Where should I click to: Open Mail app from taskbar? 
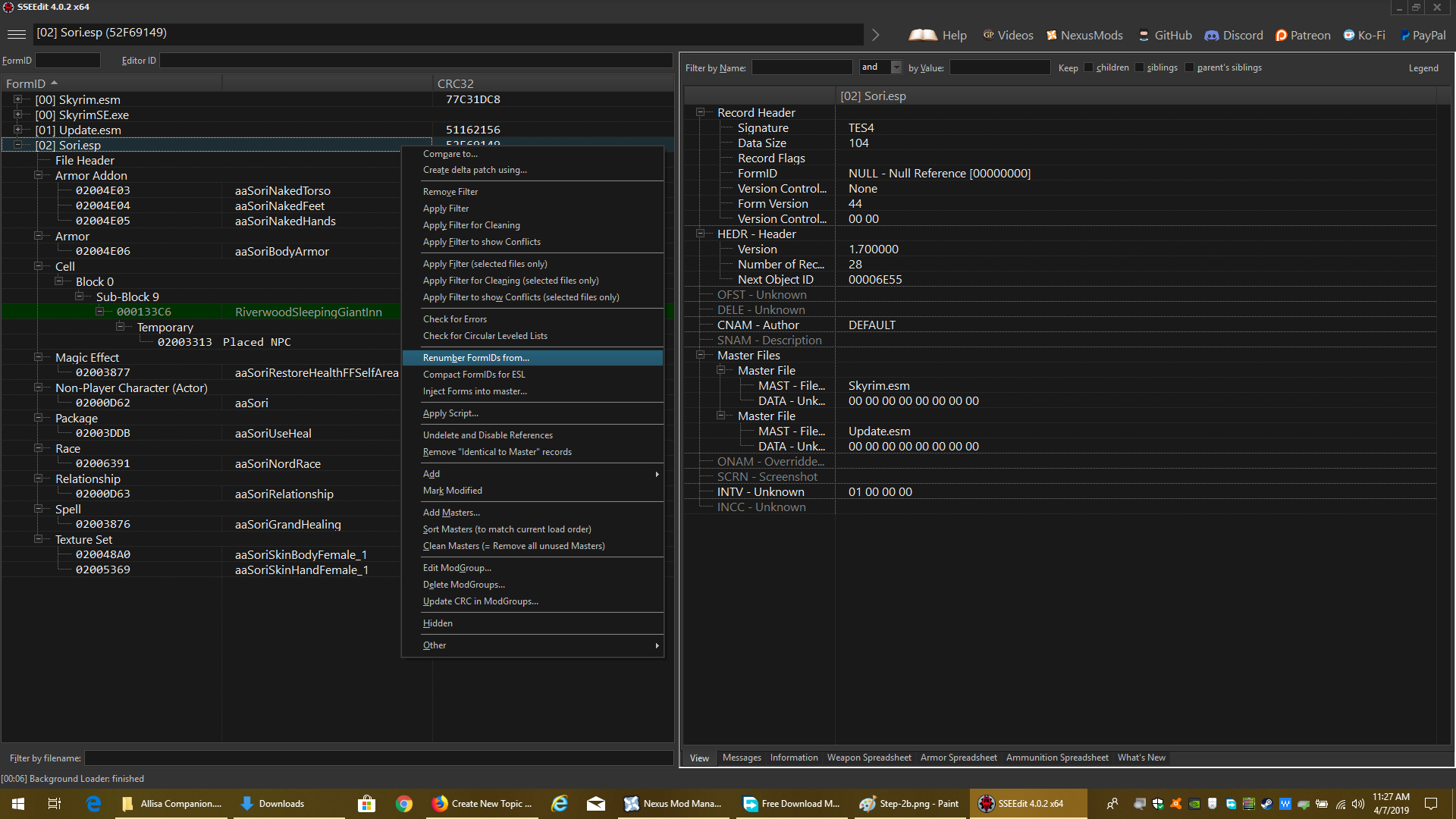coord(596,804)
